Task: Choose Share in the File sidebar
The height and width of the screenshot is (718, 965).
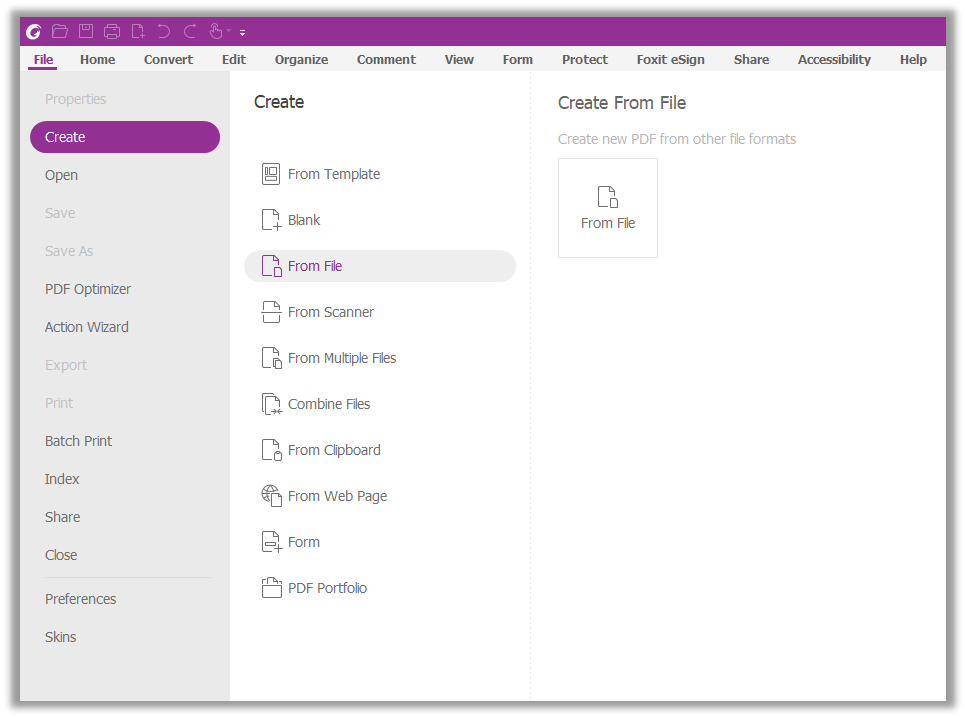Action: point(62,517)
